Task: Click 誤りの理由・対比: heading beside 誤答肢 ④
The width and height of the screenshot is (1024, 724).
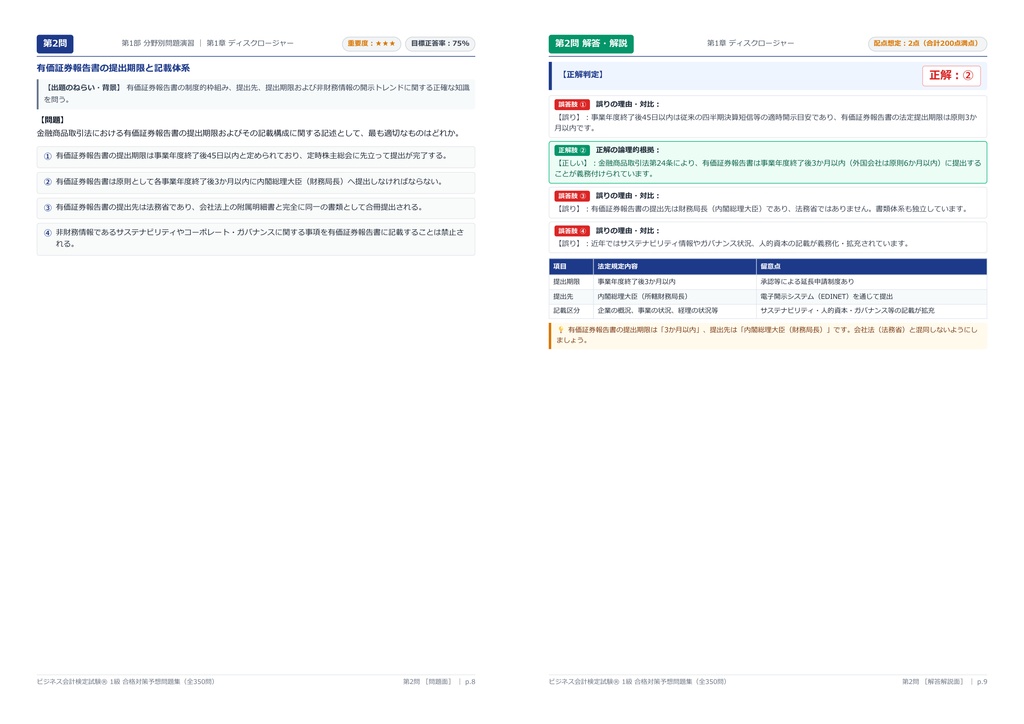Action: click(628, 231)
